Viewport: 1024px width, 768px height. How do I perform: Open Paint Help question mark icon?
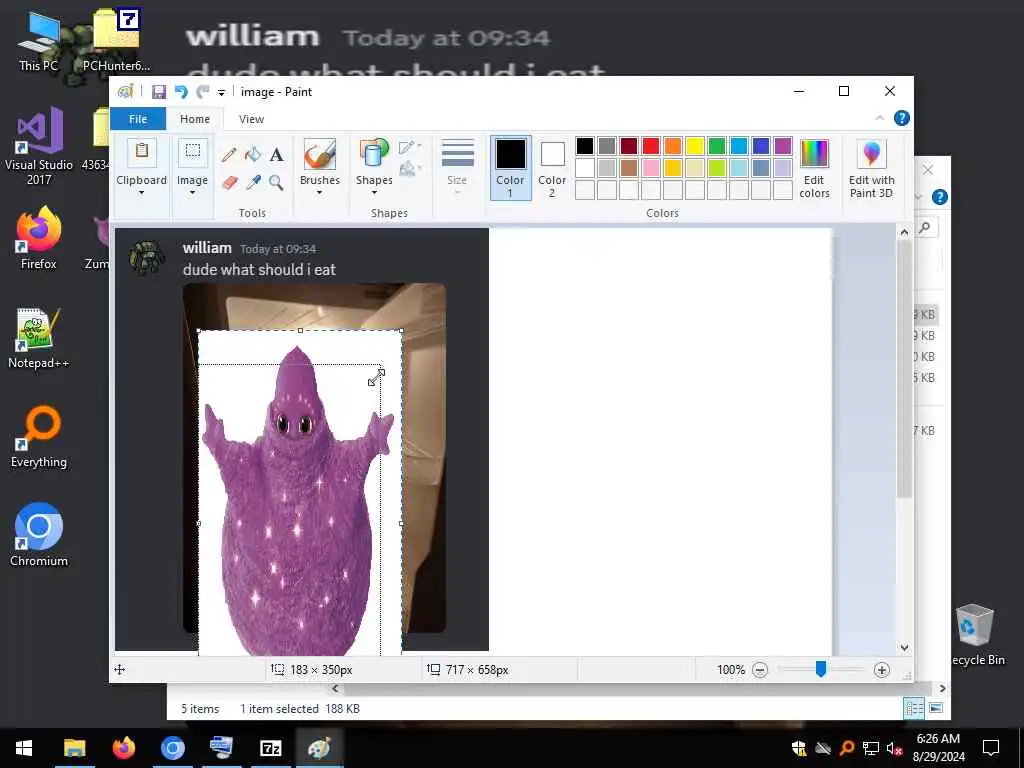(901, 118)
